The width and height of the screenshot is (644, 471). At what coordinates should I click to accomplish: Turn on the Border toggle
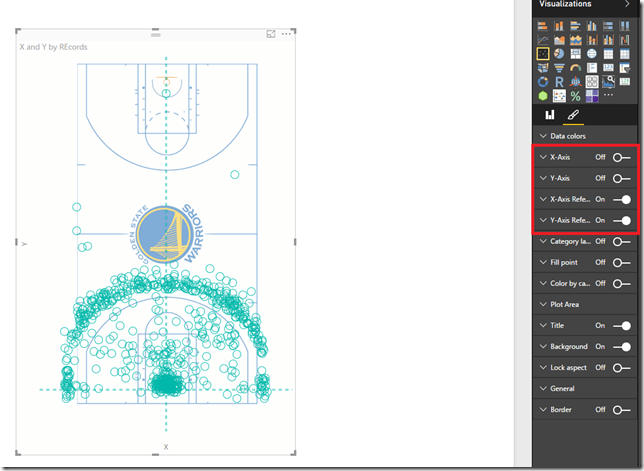click(621, 410)
